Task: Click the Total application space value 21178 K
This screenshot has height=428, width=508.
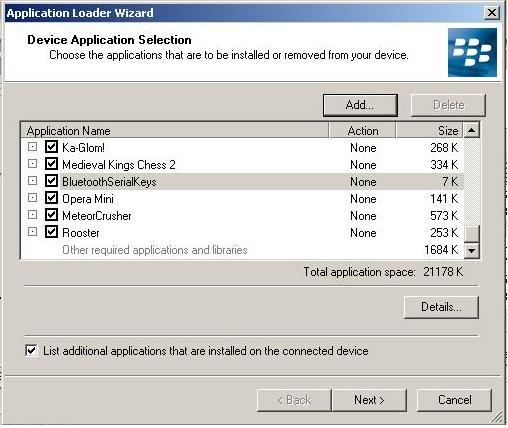Action: pos(443,272)
